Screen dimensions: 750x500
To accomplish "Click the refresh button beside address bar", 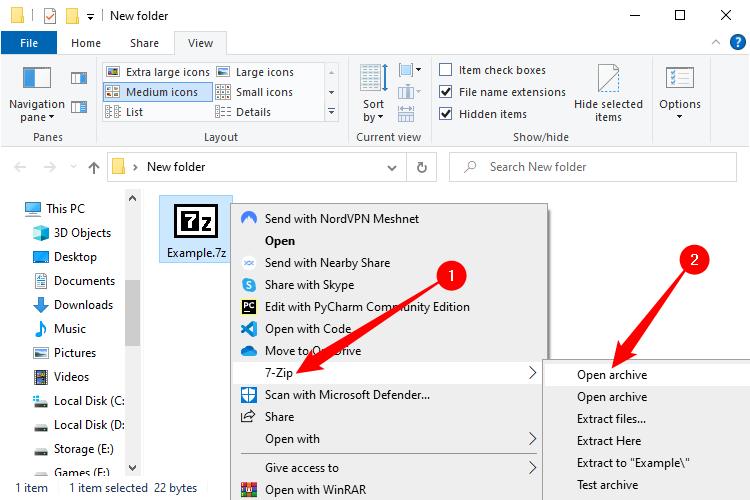I will tap(422, 167).
